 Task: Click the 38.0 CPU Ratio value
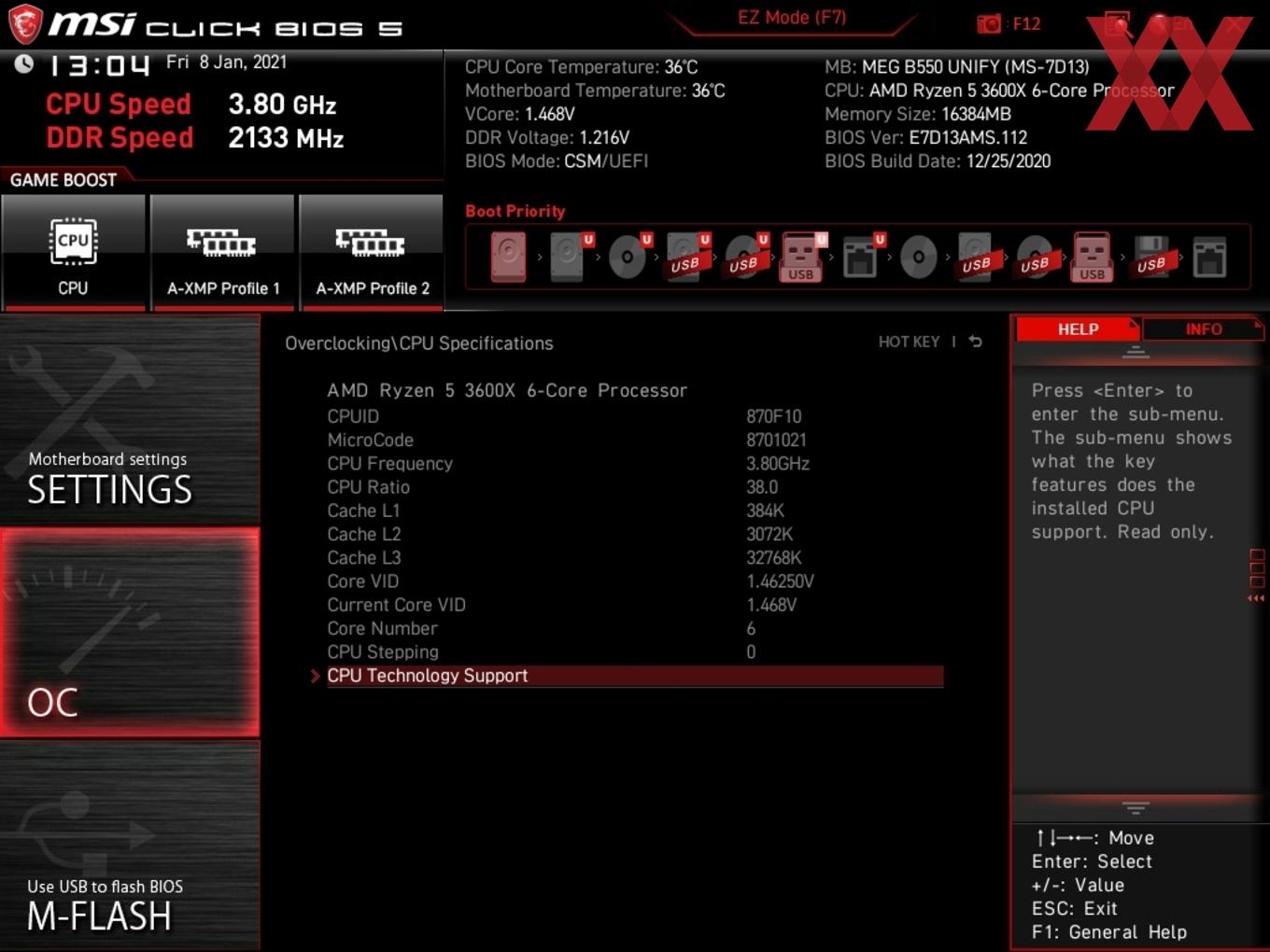click(762, 487)
